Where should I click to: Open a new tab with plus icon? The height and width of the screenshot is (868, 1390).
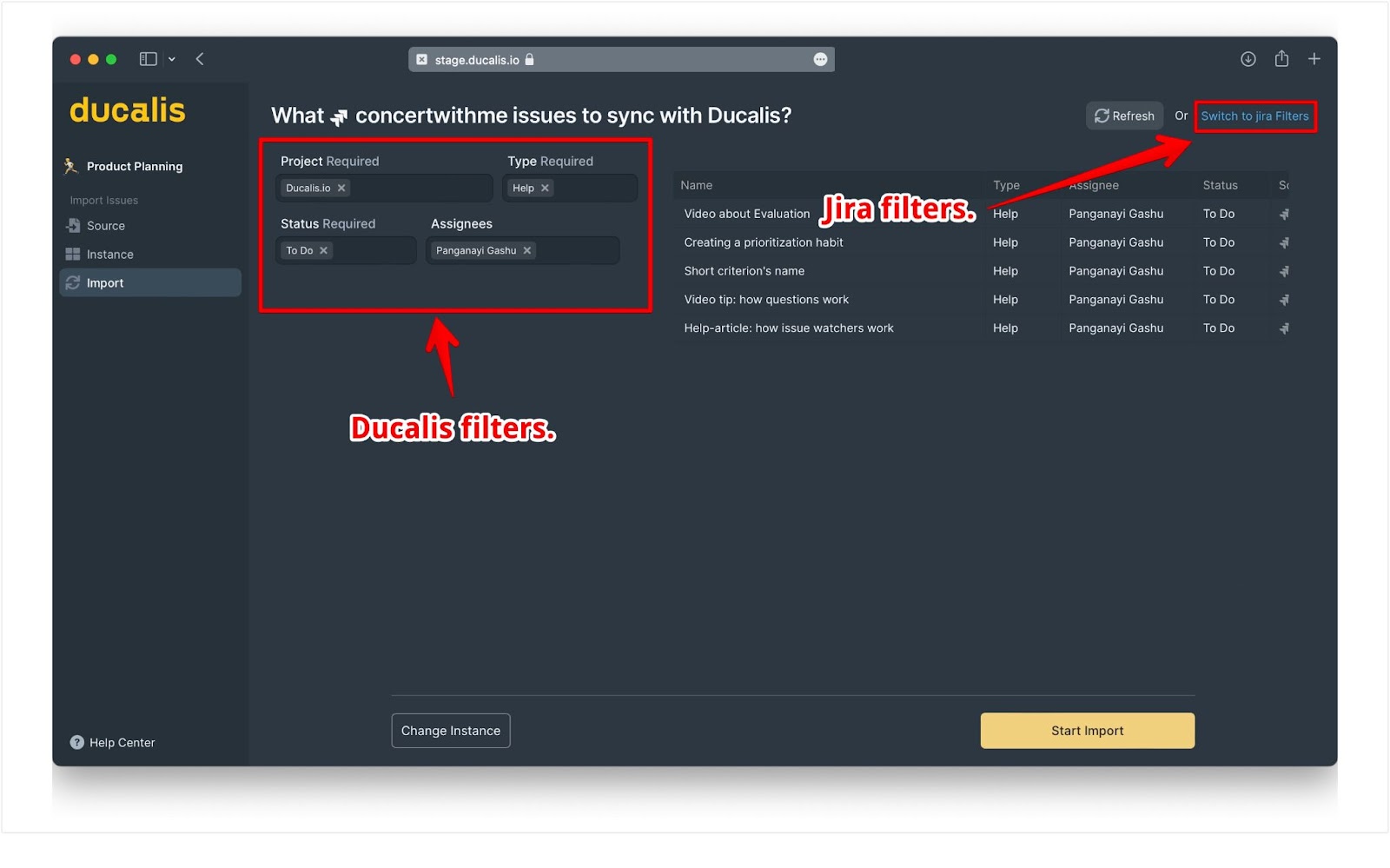pos(1314,58)
